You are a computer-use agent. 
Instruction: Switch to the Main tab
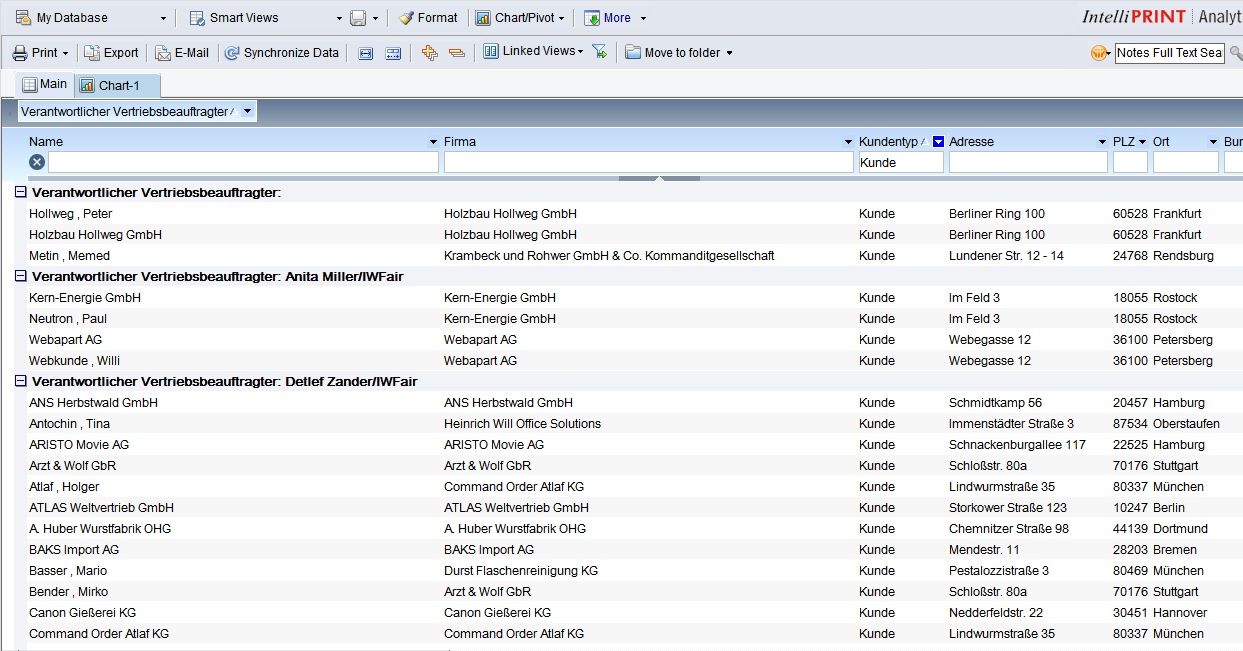tap(45, 85)
